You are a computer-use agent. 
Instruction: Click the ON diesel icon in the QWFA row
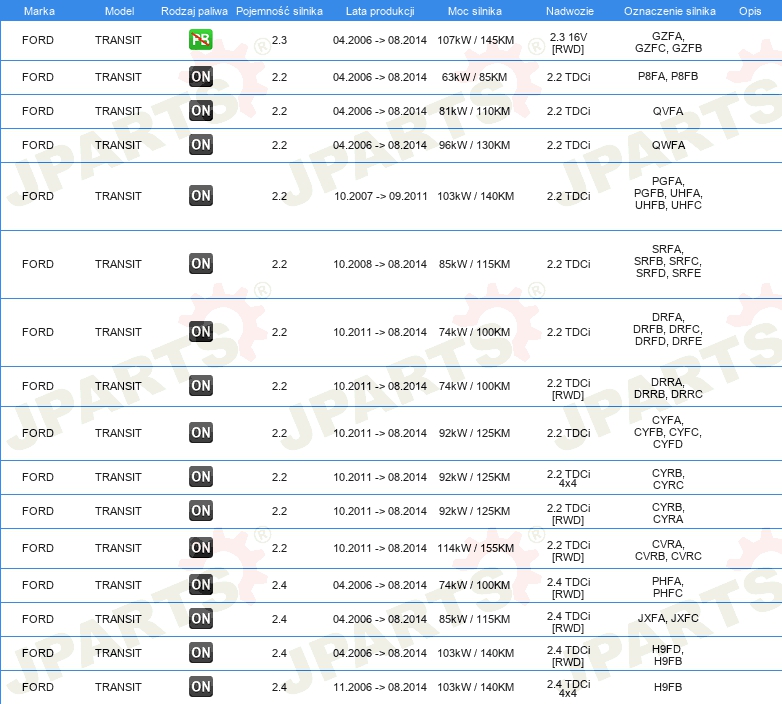pyautogui.click(x=201, y=145)
